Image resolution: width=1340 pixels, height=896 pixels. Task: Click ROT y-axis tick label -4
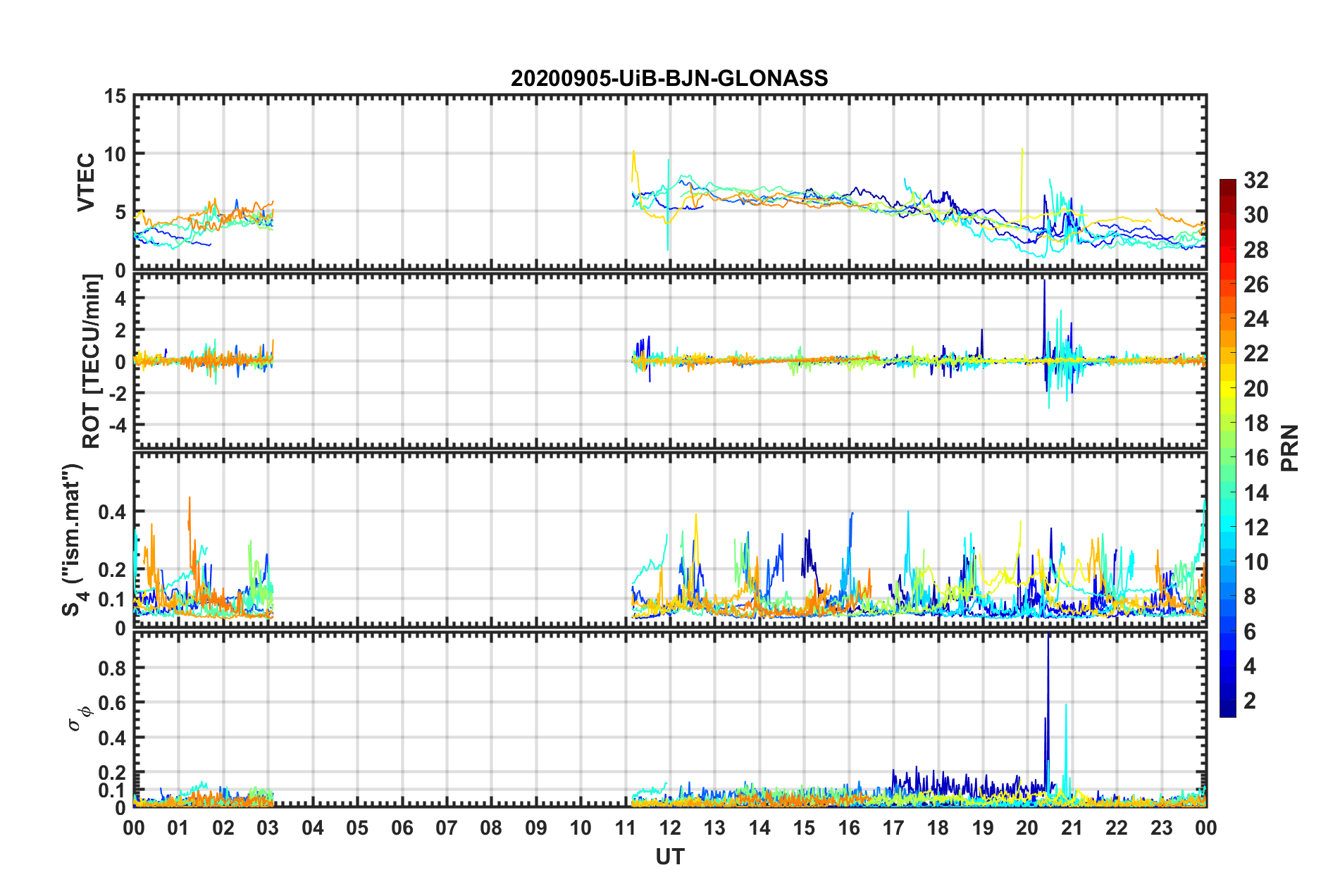pos(117,426)
